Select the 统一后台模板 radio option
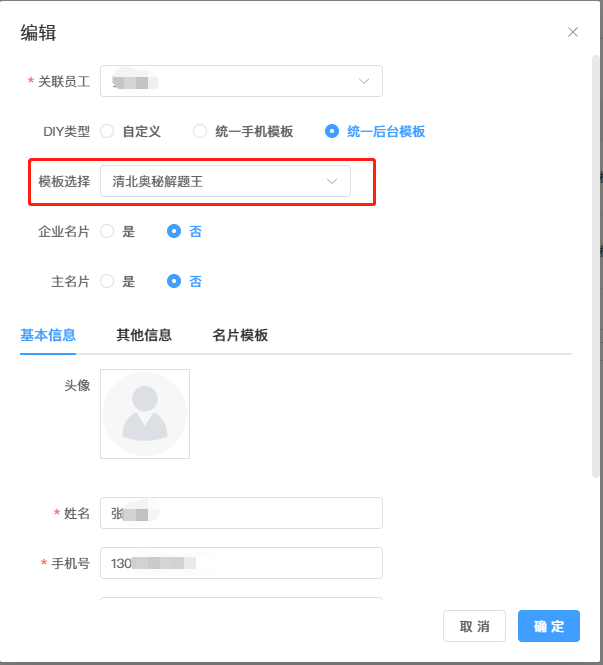This screenshot has width=603, height=665. (x=332, y=131)
